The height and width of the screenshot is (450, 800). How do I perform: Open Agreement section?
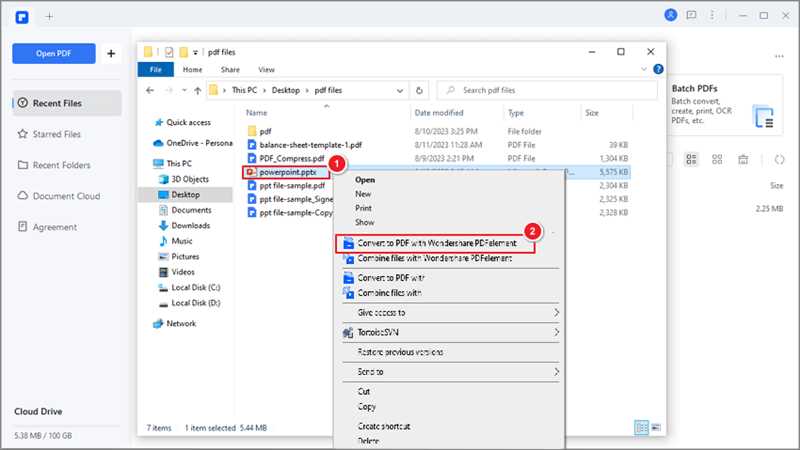(x=47, y=227)
